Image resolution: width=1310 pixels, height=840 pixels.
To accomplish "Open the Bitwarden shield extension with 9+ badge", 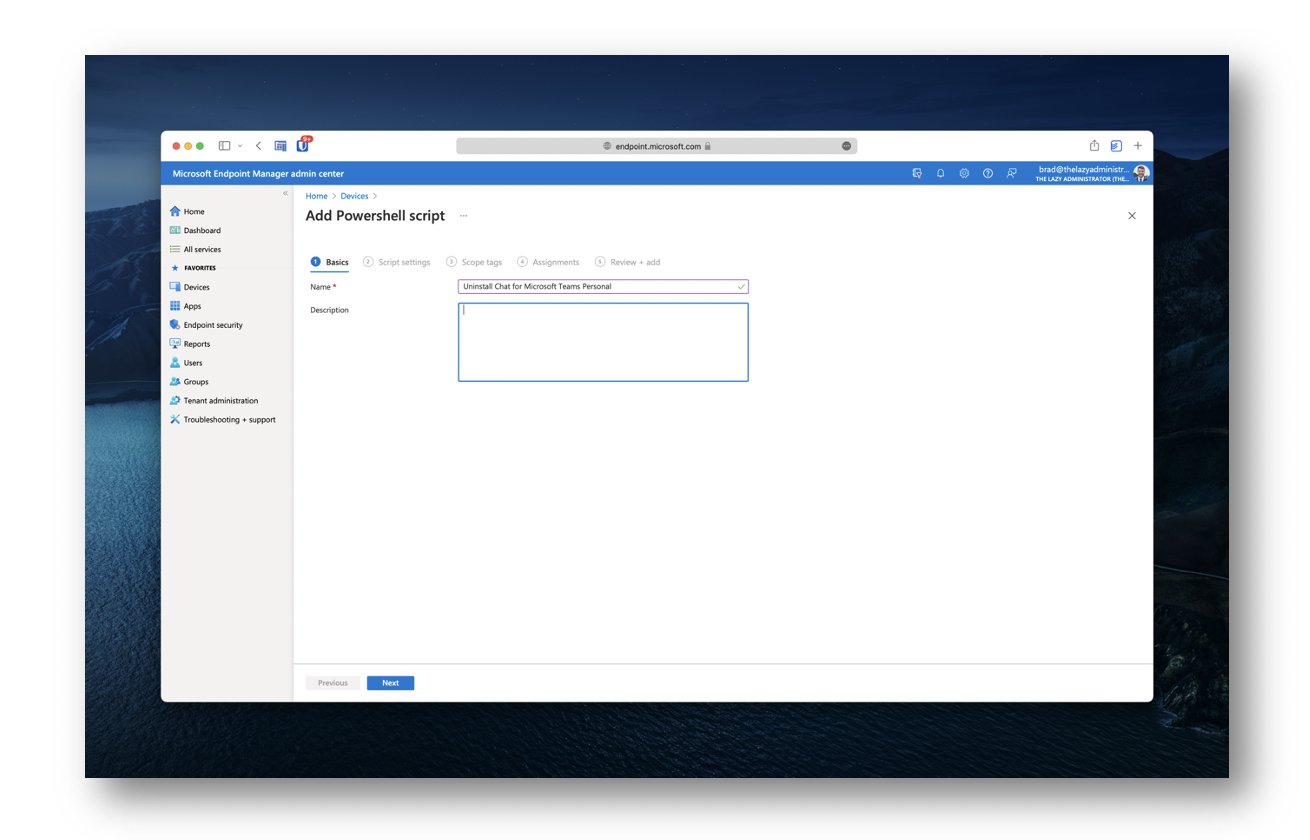I will (303, 145).
